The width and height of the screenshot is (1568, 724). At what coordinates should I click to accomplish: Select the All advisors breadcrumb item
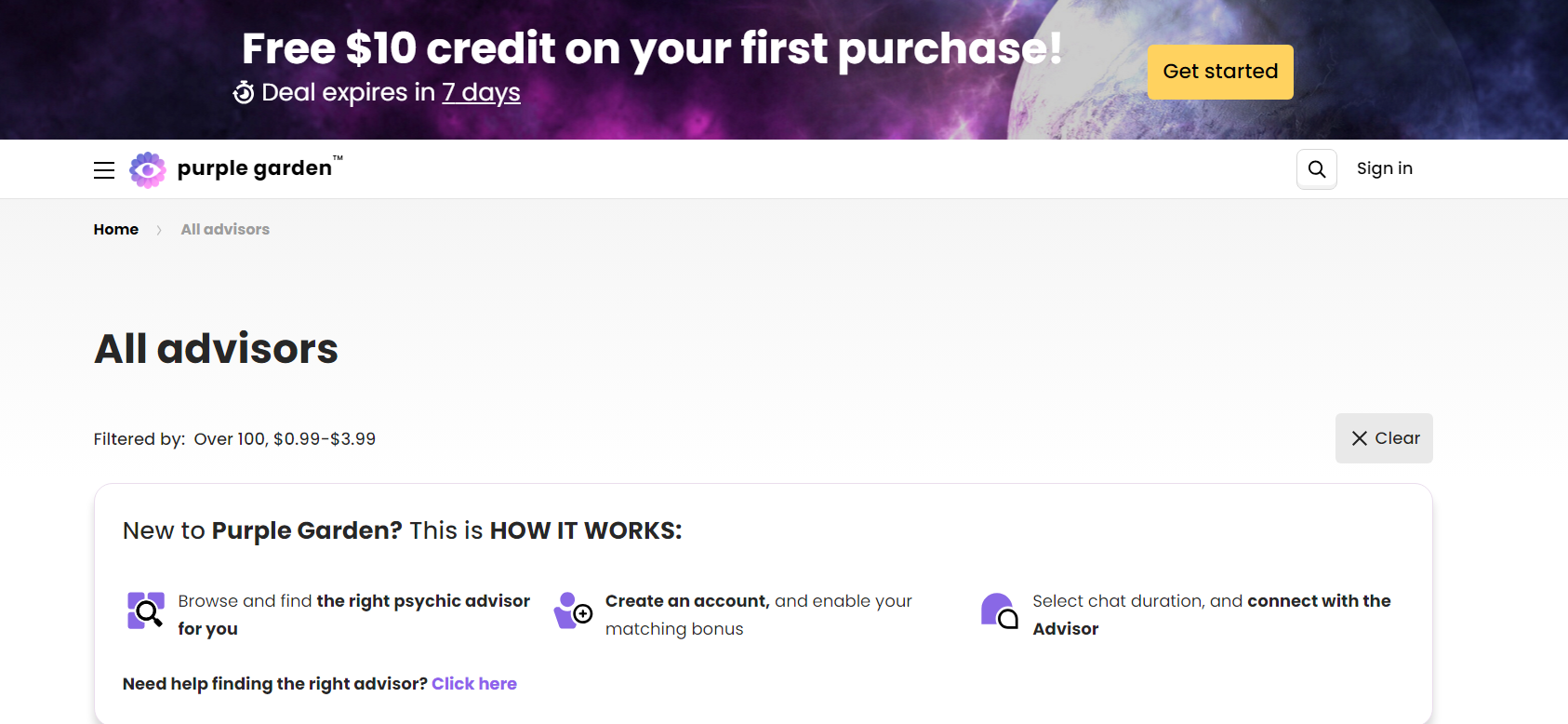(x=225, y=230)
